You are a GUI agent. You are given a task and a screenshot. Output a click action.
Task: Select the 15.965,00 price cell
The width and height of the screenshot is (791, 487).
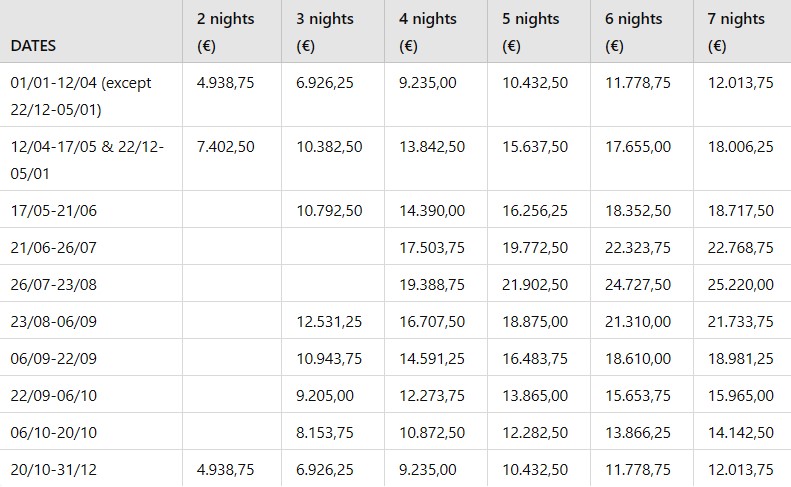point(738,395)
